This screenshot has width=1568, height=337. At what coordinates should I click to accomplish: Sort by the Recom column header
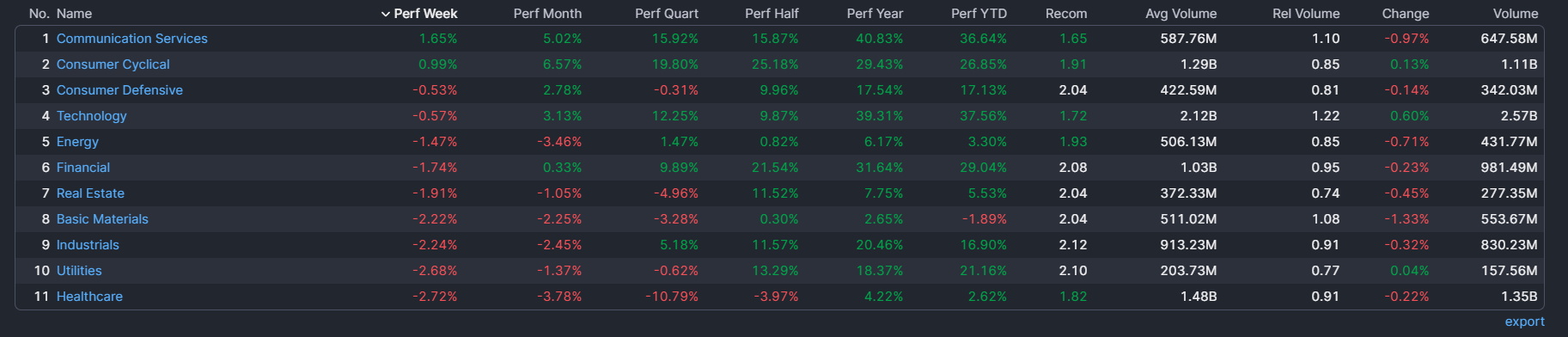(x=1066, y=14)
